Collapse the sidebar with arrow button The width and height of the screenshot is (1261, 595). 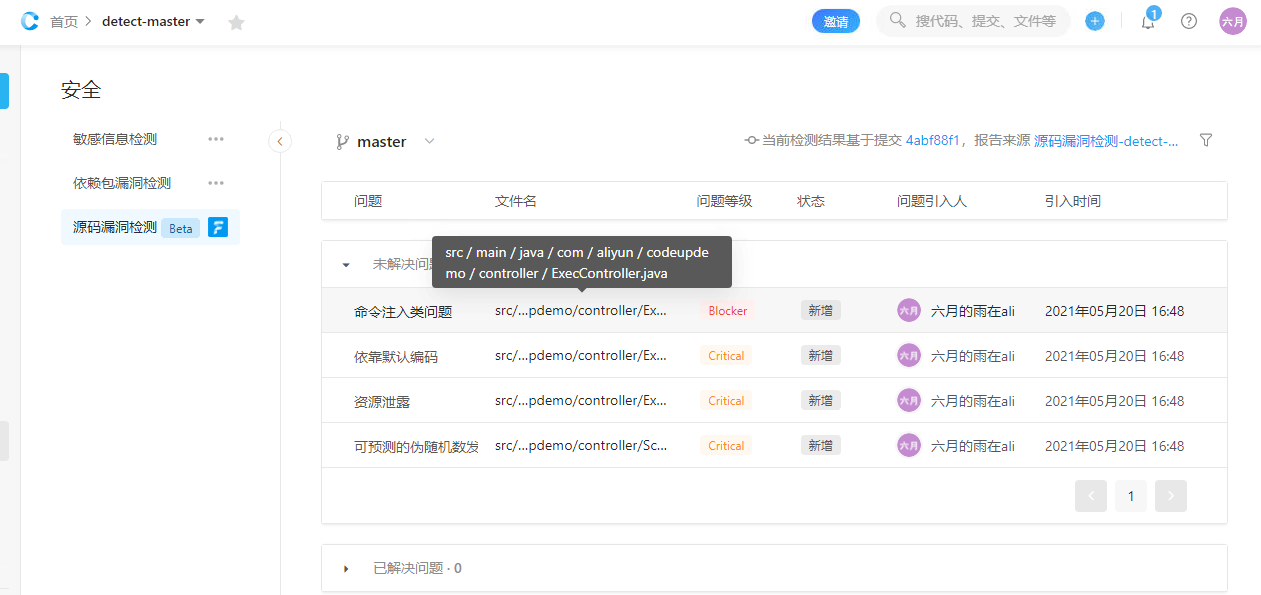tap(280, 141)
